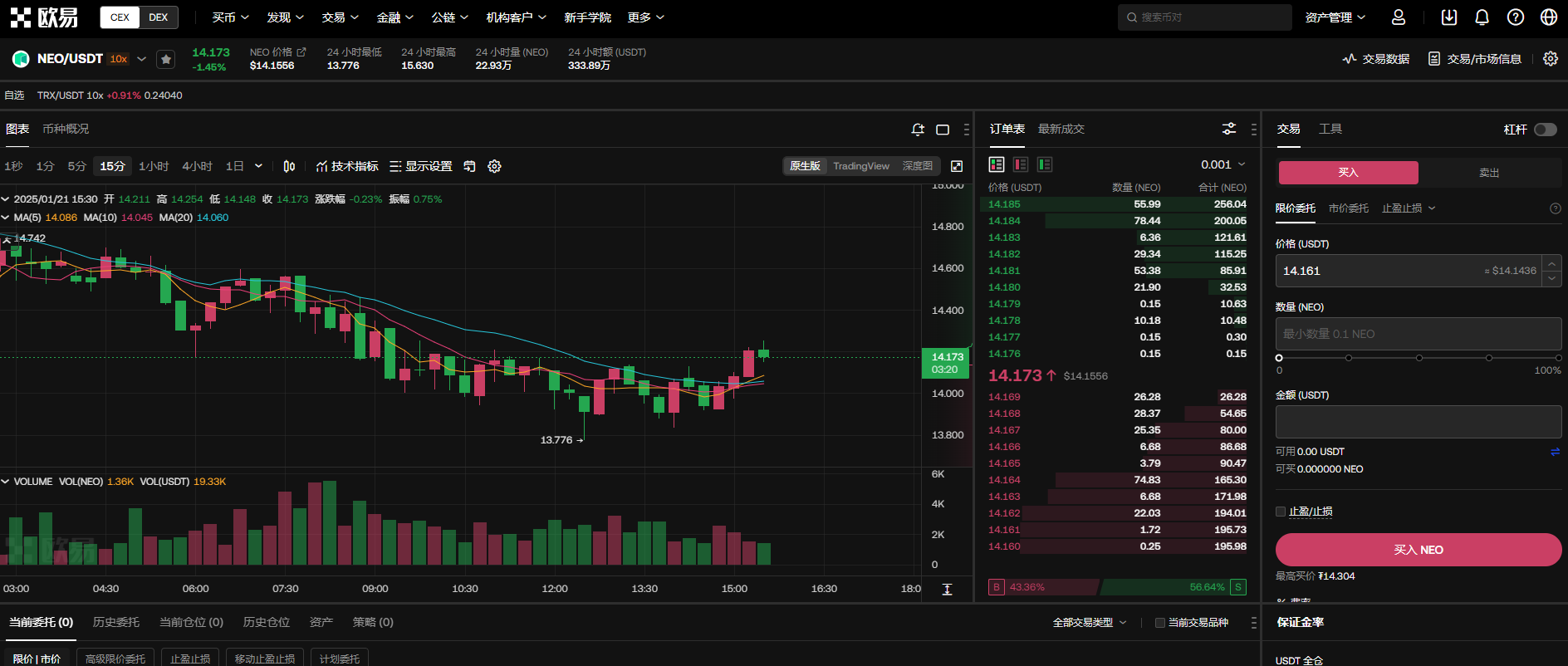Image resolution: width=1568 pixels, height=666 pixels.
Task: Click the star favorite icon for NEO/USDT
Action: click(166, 59)
